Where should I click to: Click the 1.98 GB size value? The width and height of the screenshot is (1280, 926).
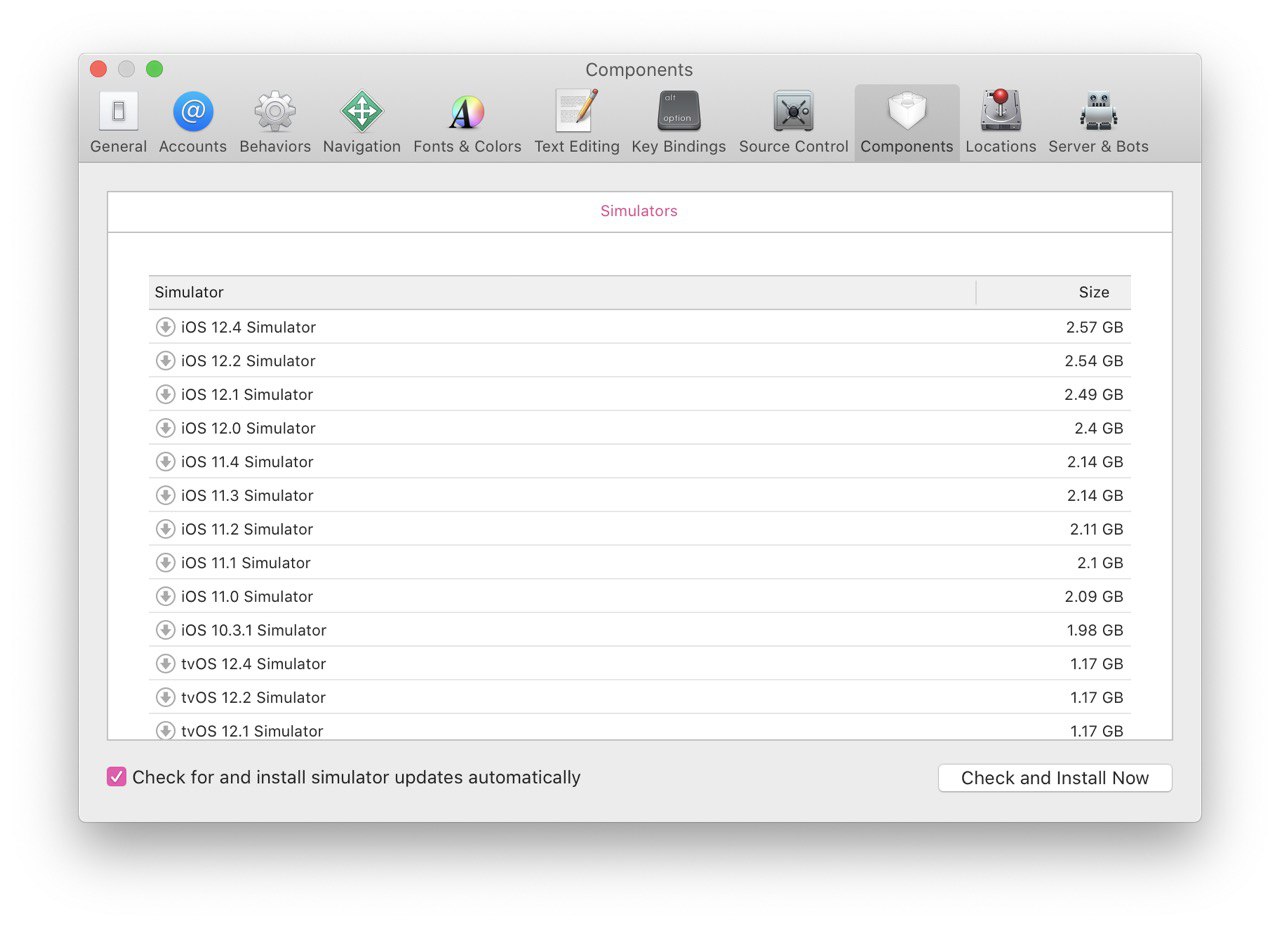coord(1095,630)
